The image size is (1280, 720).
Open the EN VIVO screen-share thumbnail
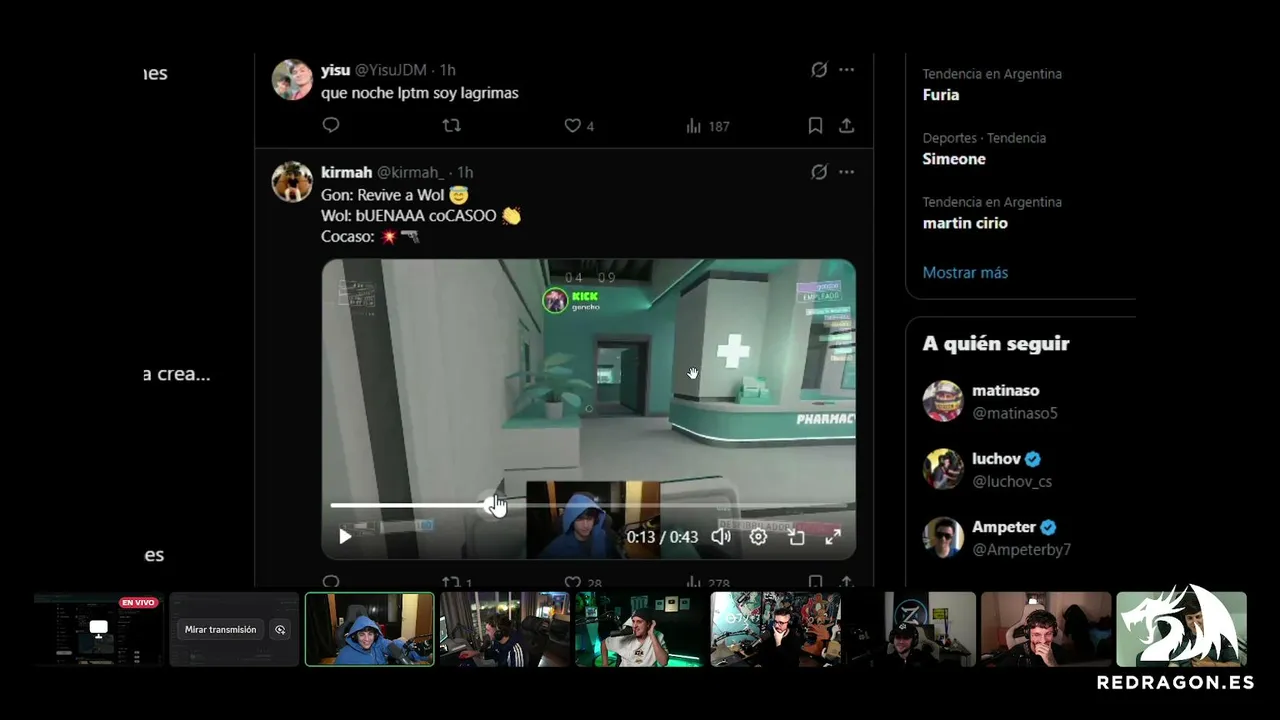[x=98, y=629]
